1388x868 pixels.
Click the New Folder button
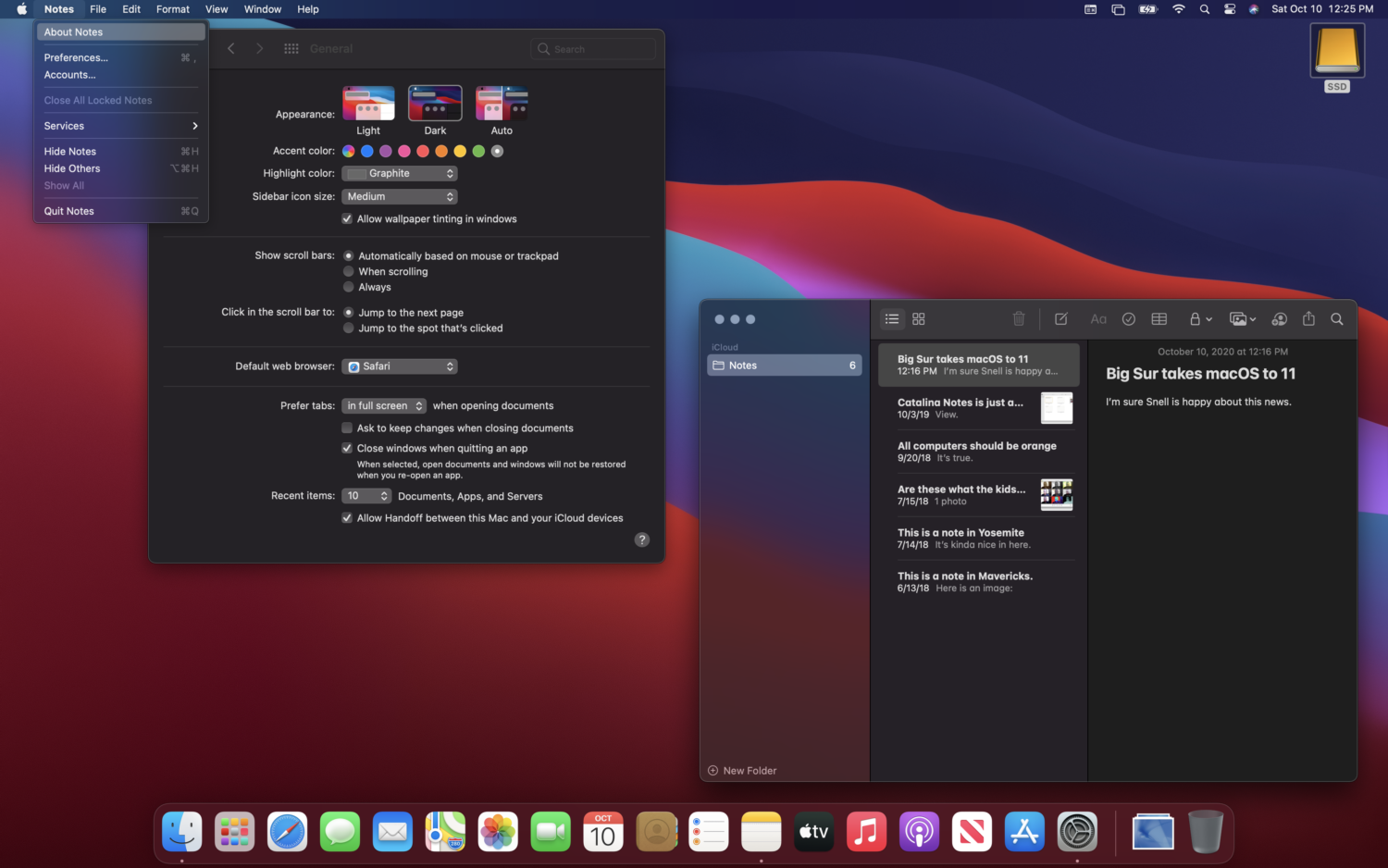coord(741,770)
